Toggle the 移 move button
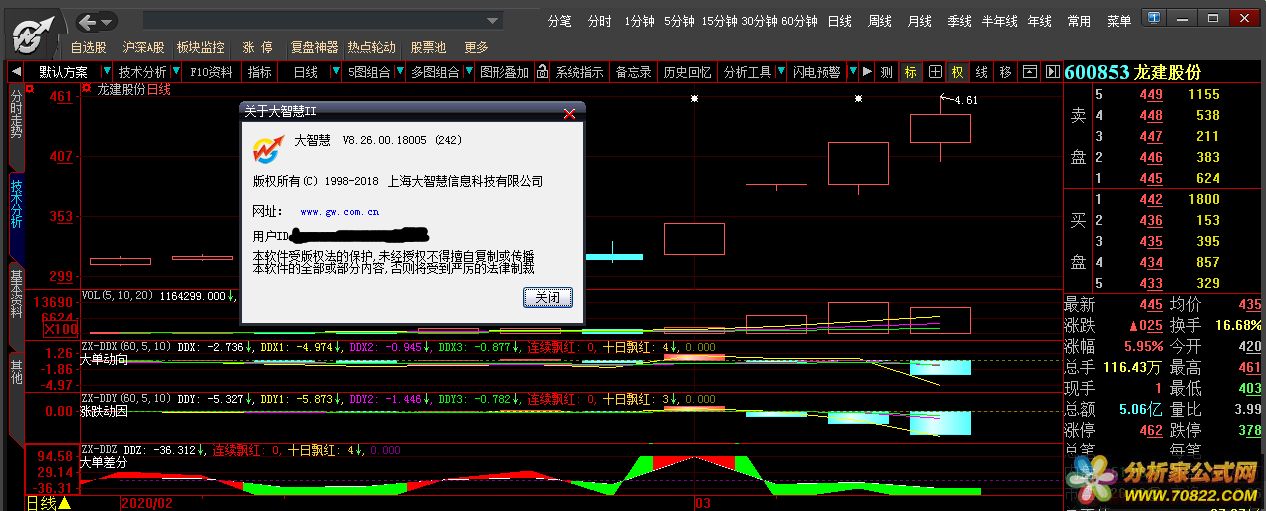 (1005, 72)
